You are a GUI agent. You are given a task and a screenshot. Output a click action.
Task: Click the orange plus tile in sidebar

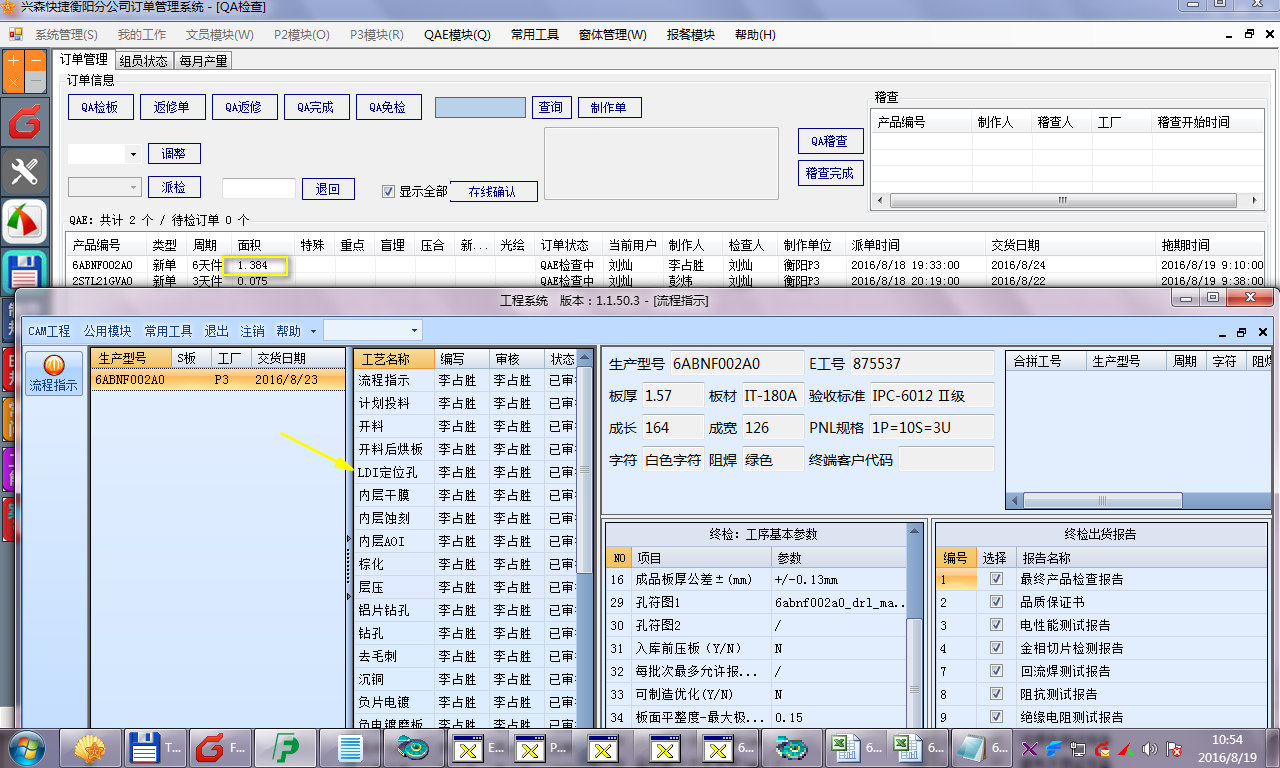[13, 60]
